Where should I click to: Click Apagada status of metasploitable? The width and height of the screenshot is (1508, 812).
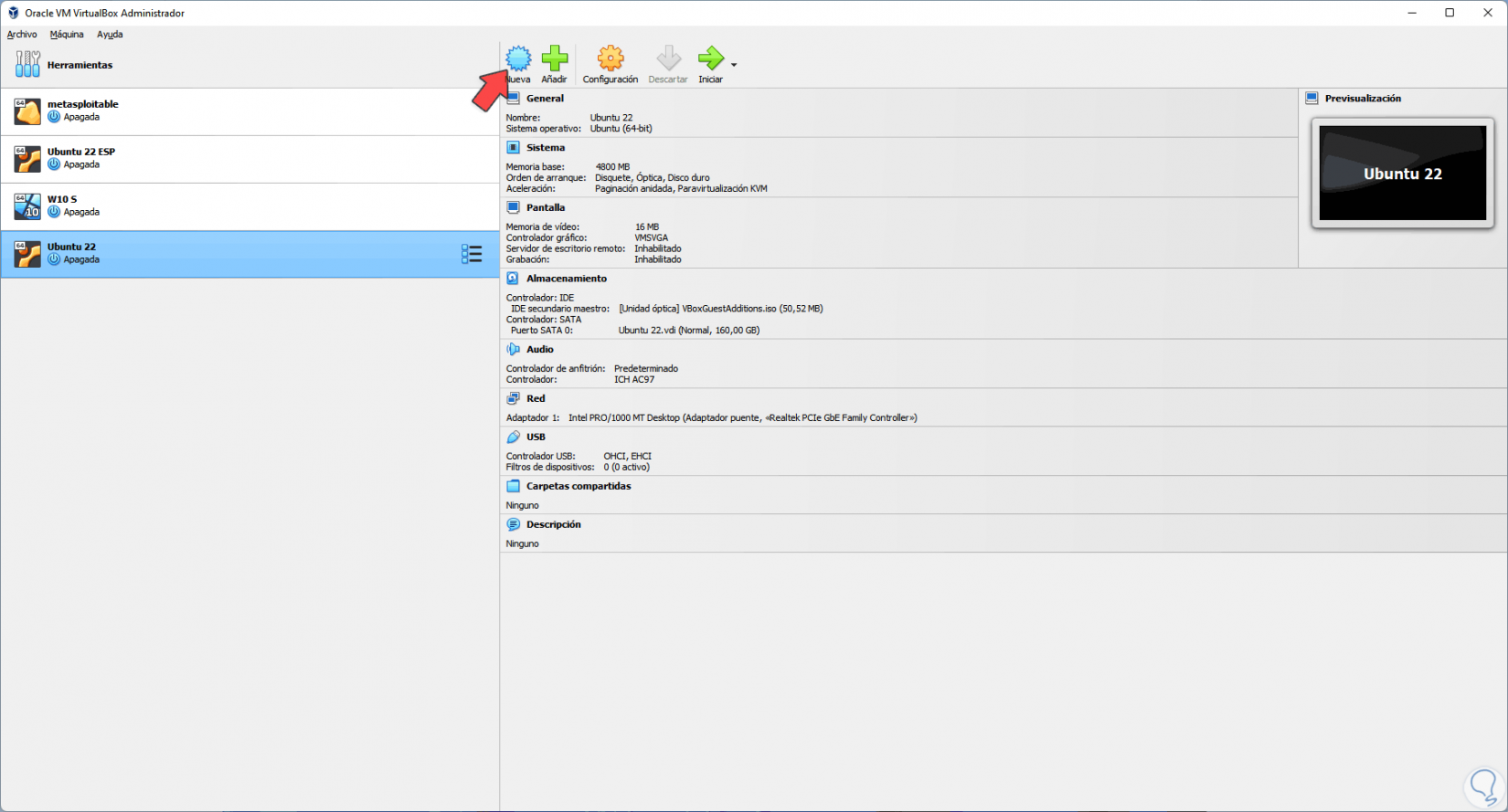(81, 117)
